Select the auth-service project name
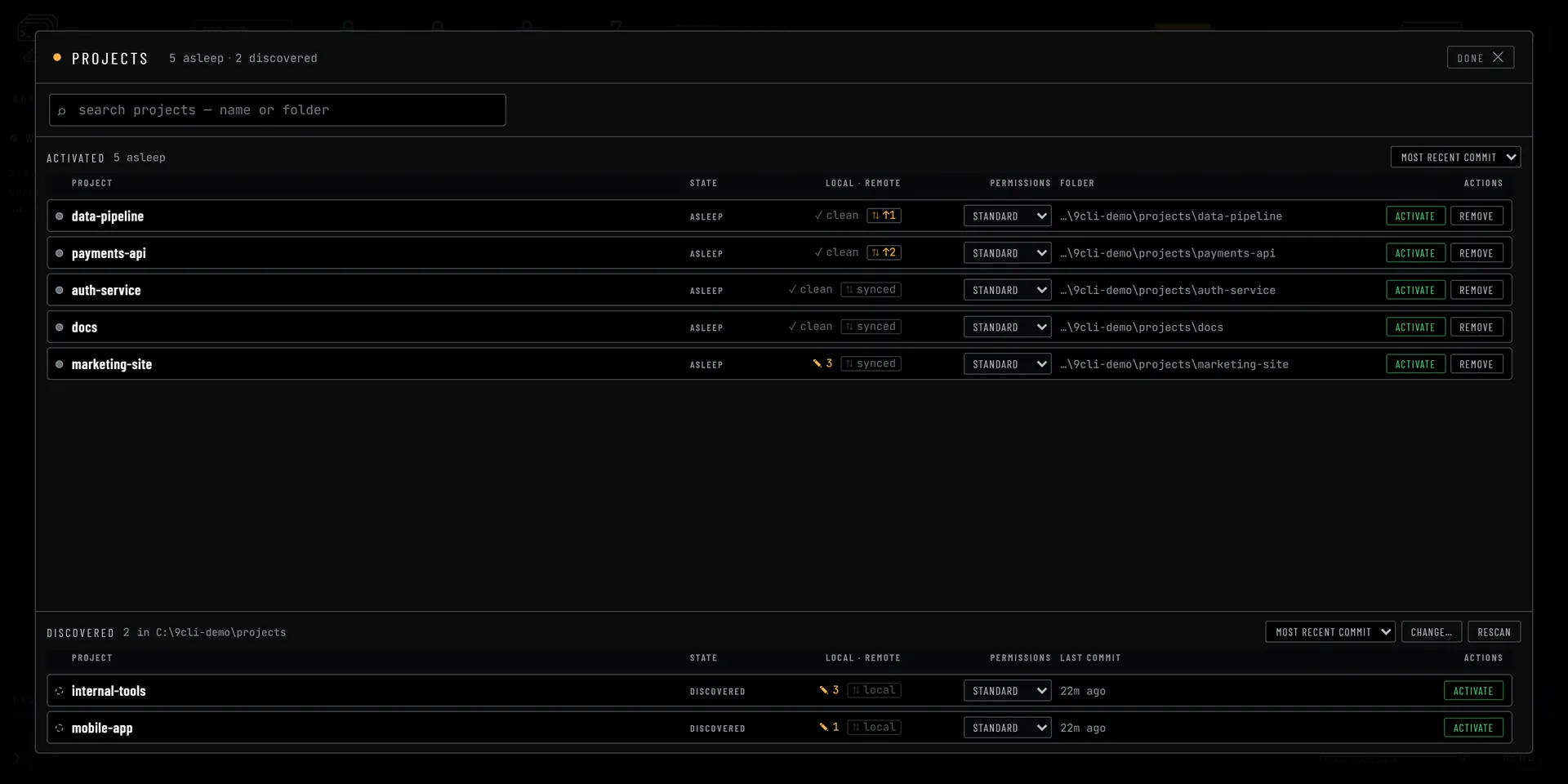Viewport: 1568px width, 784px height. pos(106,290)
